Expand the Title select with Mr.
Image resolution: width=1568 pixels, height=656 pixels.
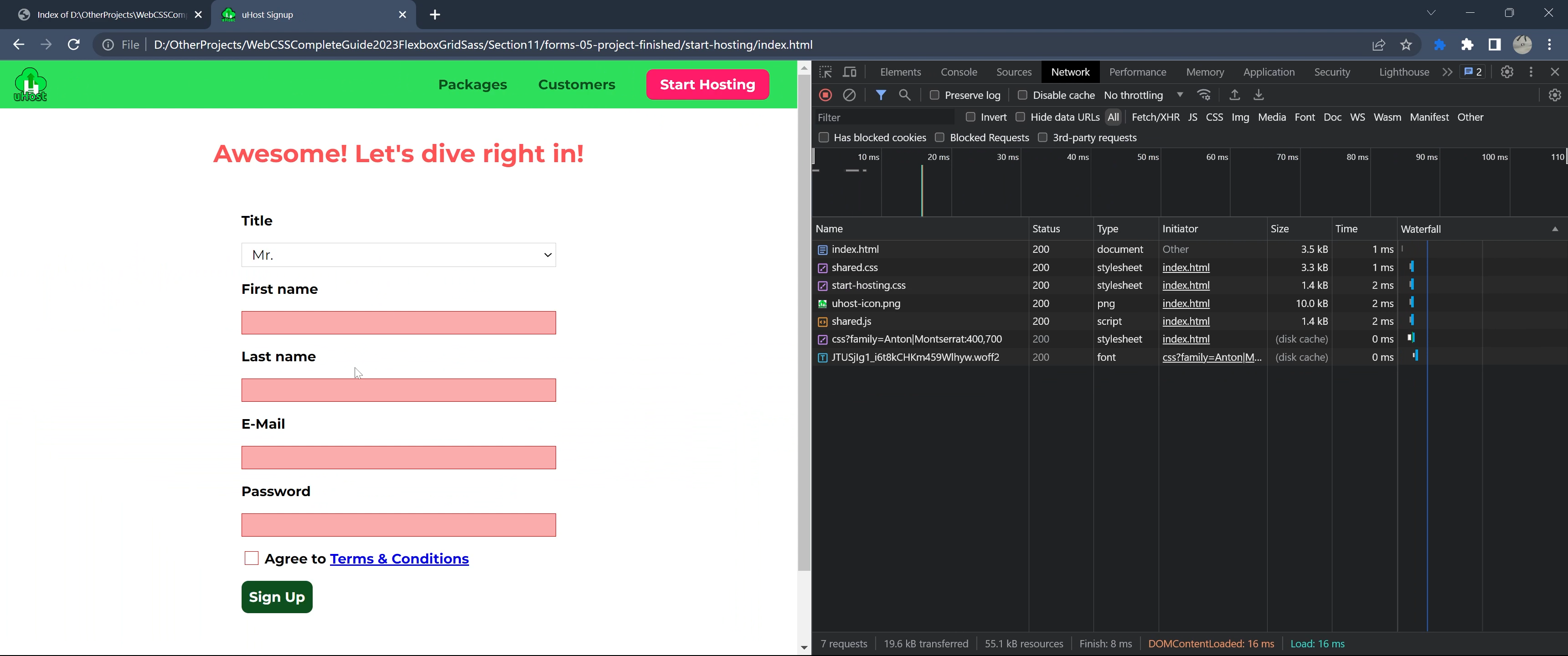(398, 255)
